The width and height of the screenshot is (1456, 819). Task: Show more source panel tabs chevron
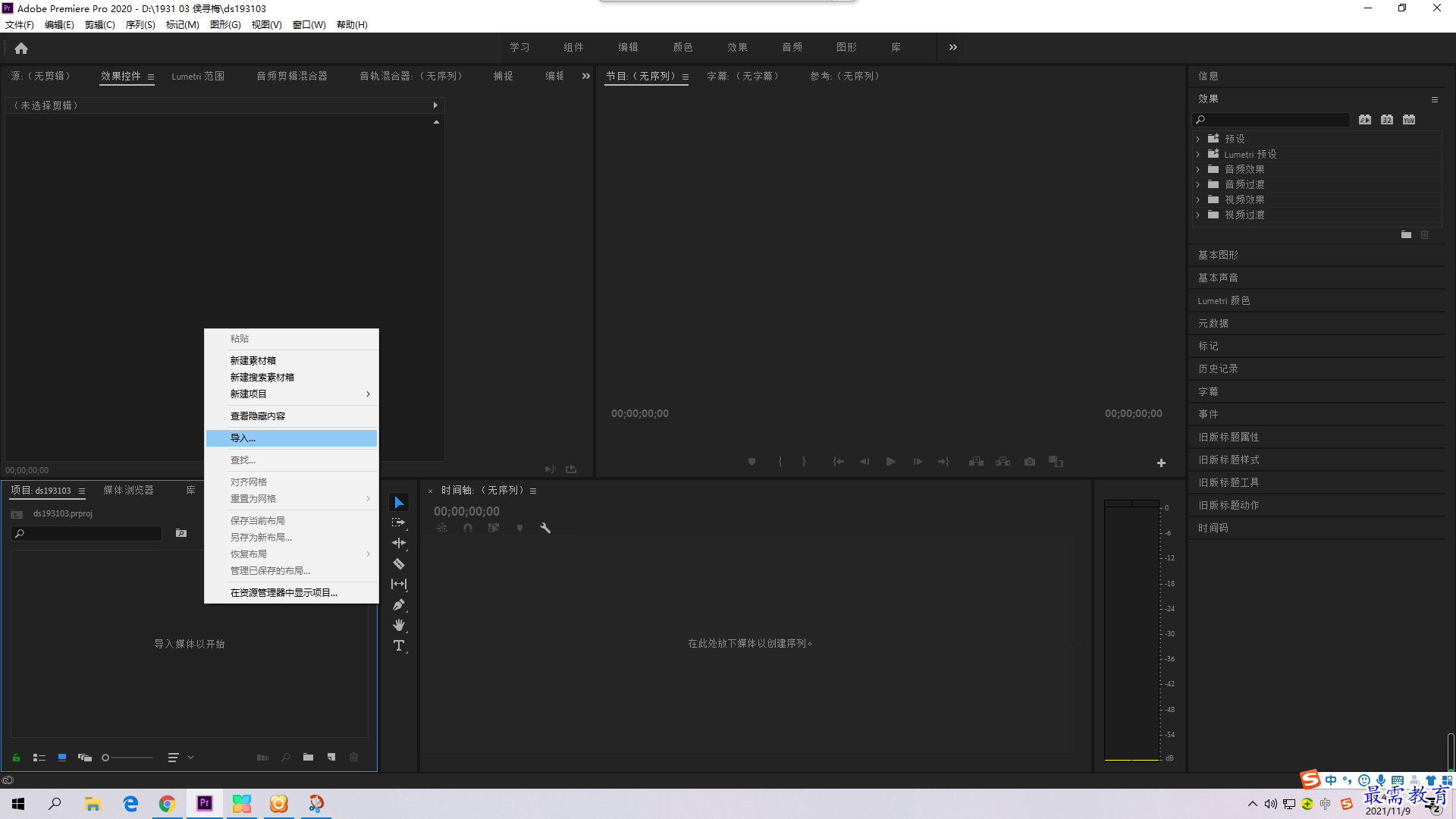[x=585, y=76]
